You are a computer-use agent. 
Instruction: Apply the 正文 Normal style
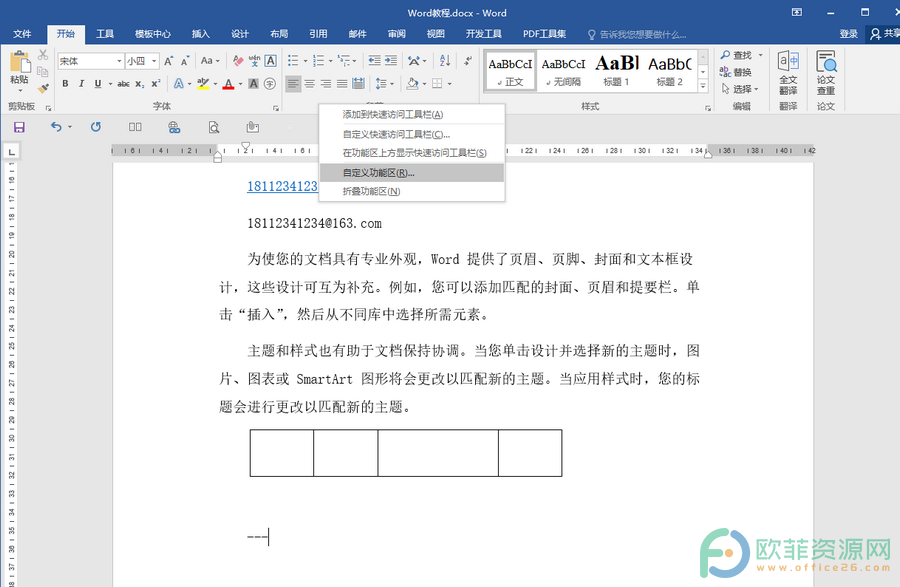click(510, 71)
